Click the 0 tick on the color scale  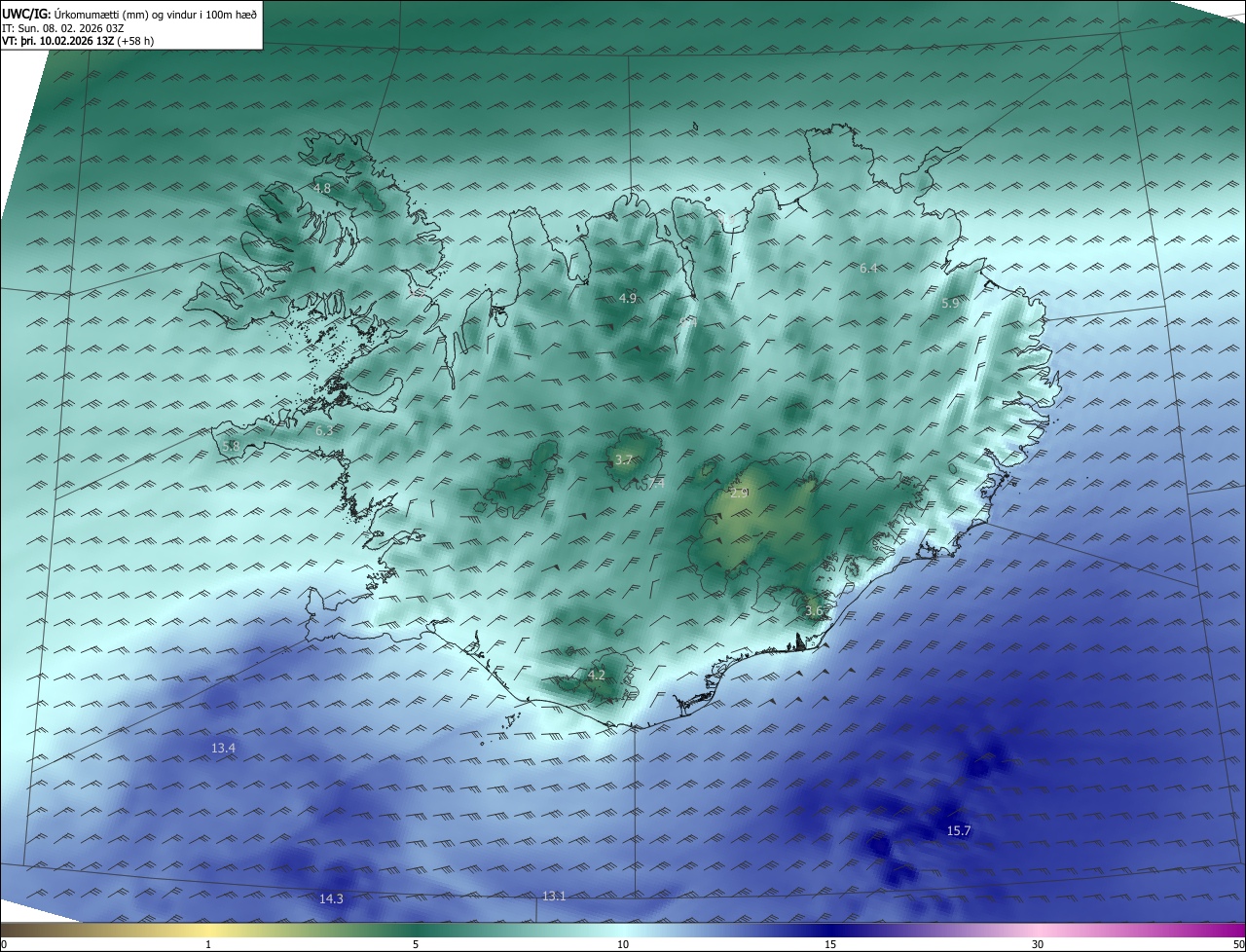point(4,944)
